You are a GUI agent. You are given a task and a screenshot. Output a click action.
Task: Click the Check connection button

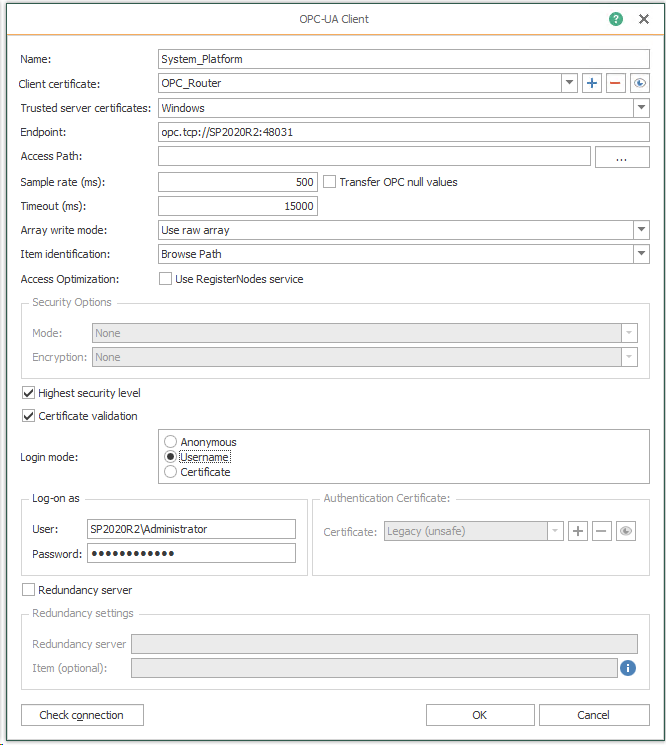pyautogui.click(x=82, y=715)
